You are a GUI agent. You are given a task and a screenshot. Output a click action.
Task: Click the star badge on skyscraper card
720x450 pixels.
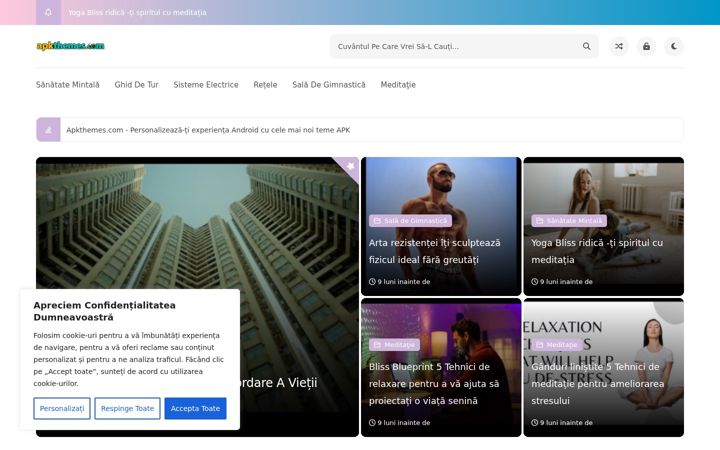click(350, 166)
